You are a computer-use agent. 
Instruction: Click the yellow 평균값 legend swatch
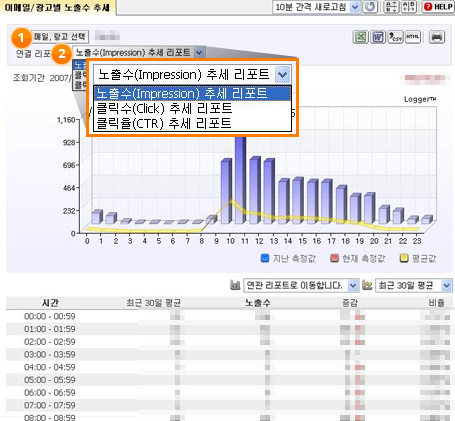(x=404, y=258)
